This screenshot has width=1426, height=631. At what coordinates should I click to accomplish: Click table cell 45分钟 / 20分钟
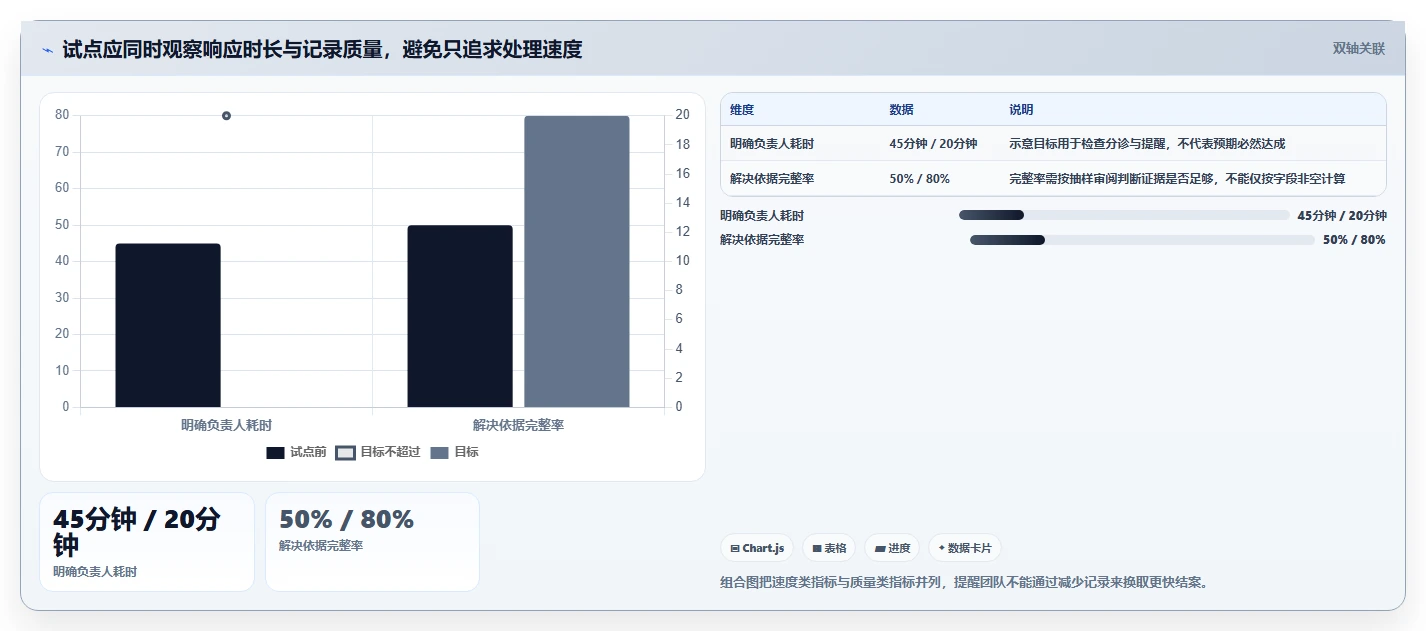(933, 144)
